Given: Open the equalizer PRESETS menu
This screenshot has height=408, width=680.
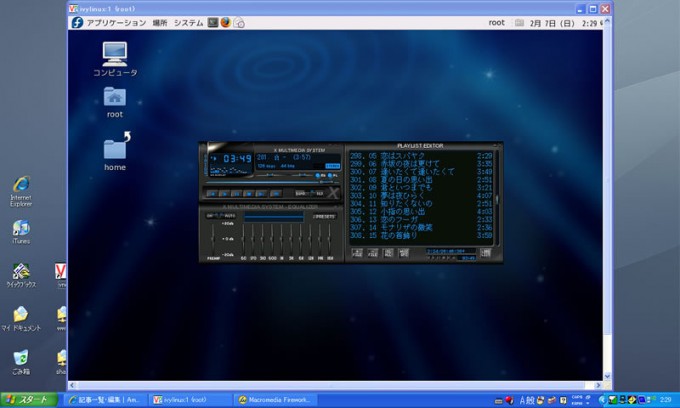Looking at the screenshot, I should (324, 217).
